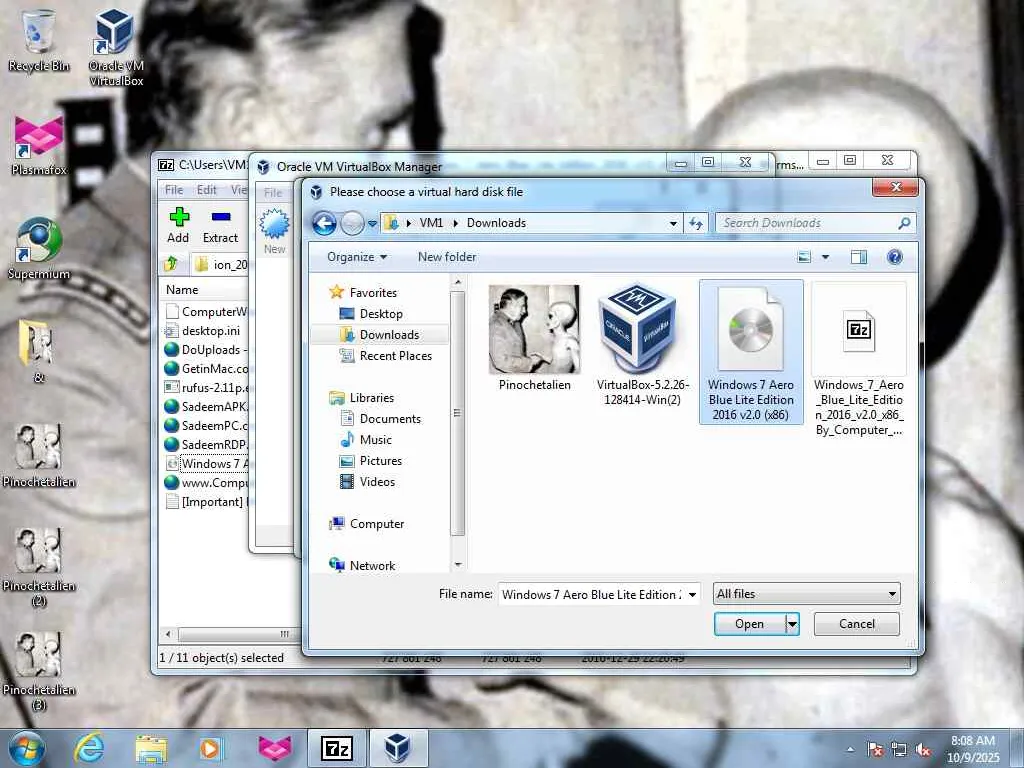This screenshot has height=768, width=1024.
Task: Click the Add button in 7-Zip toolbar
Action: pyautogui.click(x=178, y=225)
